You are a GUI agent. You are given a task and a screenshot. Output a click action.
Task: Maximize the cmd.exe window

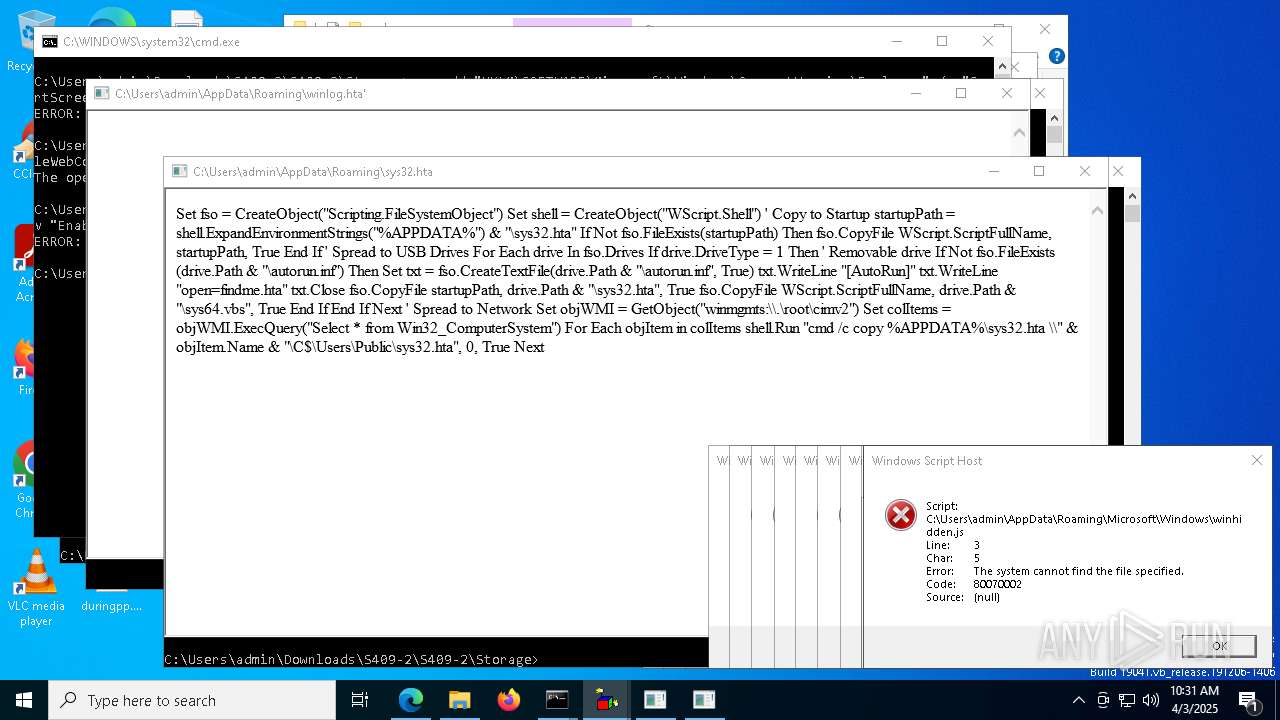pos(942,41)
